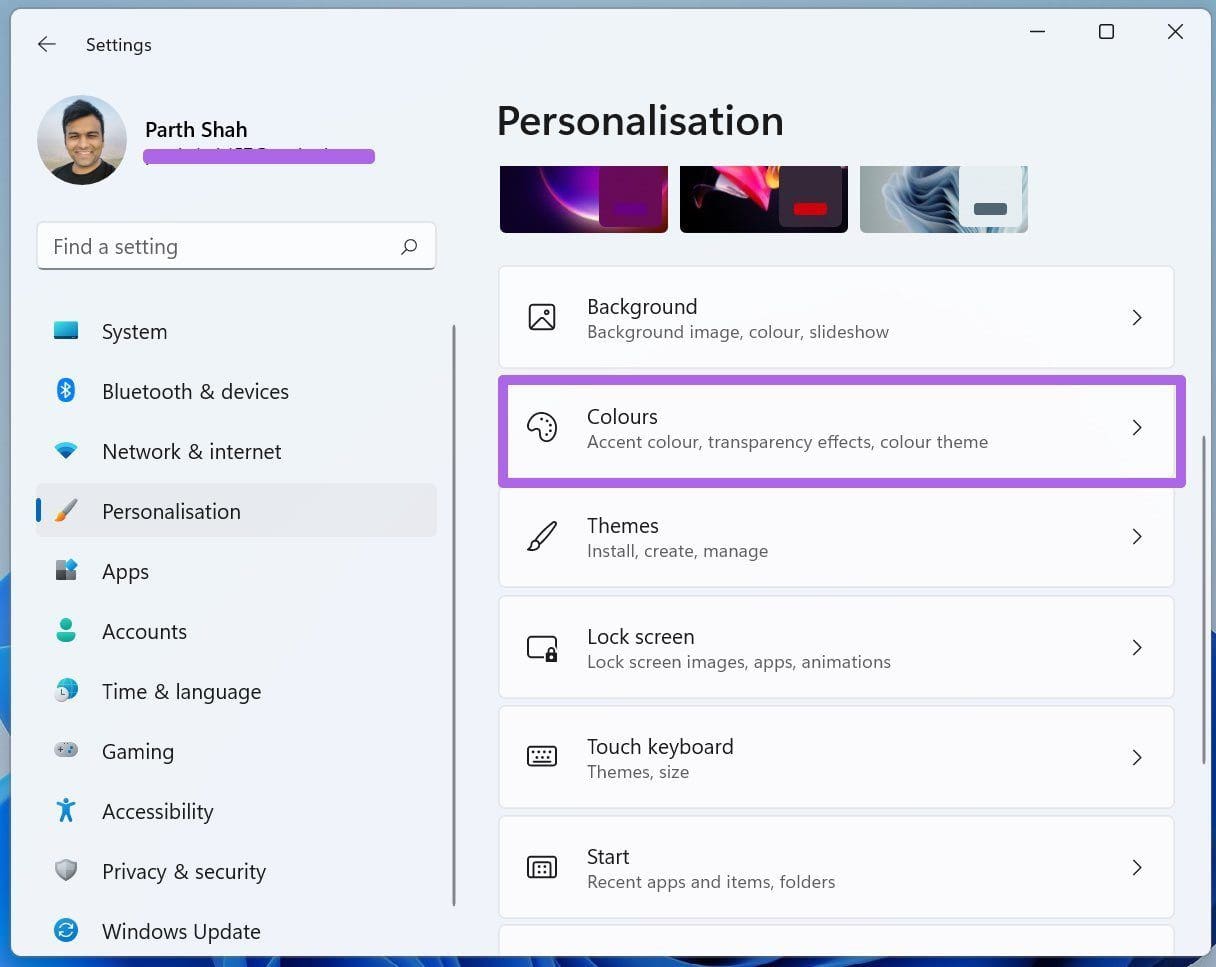Click the back arrow icon in Settings
Image resolution: width=1216 pixels, height=967 pixels.
[46, 44]
